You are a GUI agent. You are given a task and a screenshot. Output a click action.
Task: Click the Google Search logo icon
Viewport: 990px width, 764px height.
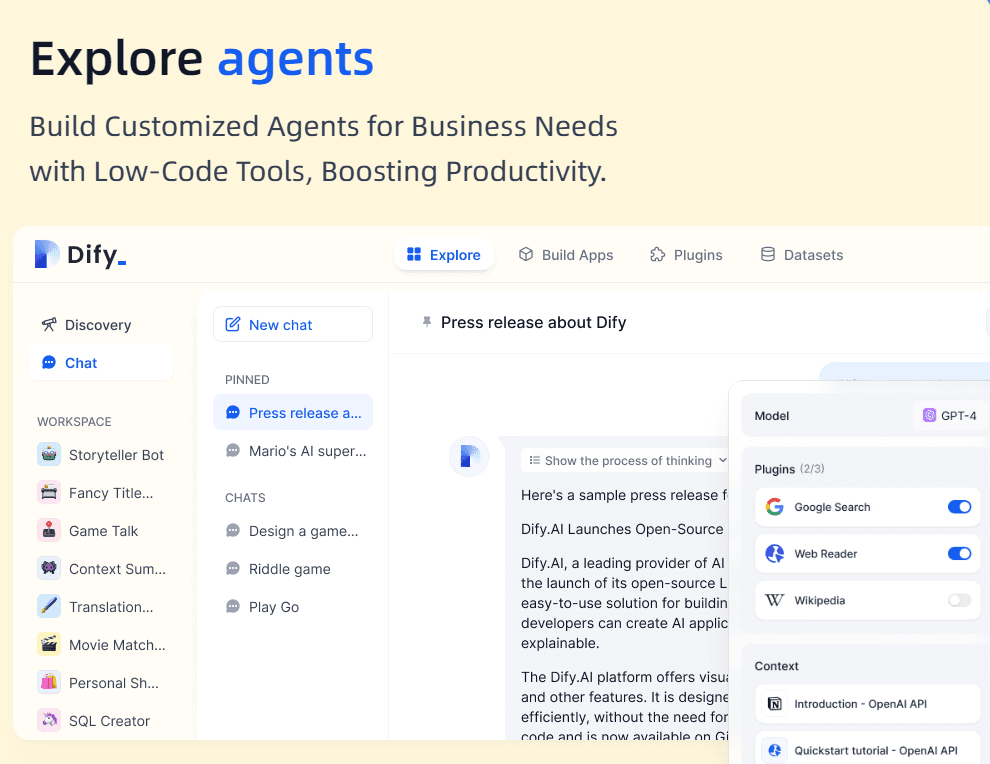[x=775, y=507]
